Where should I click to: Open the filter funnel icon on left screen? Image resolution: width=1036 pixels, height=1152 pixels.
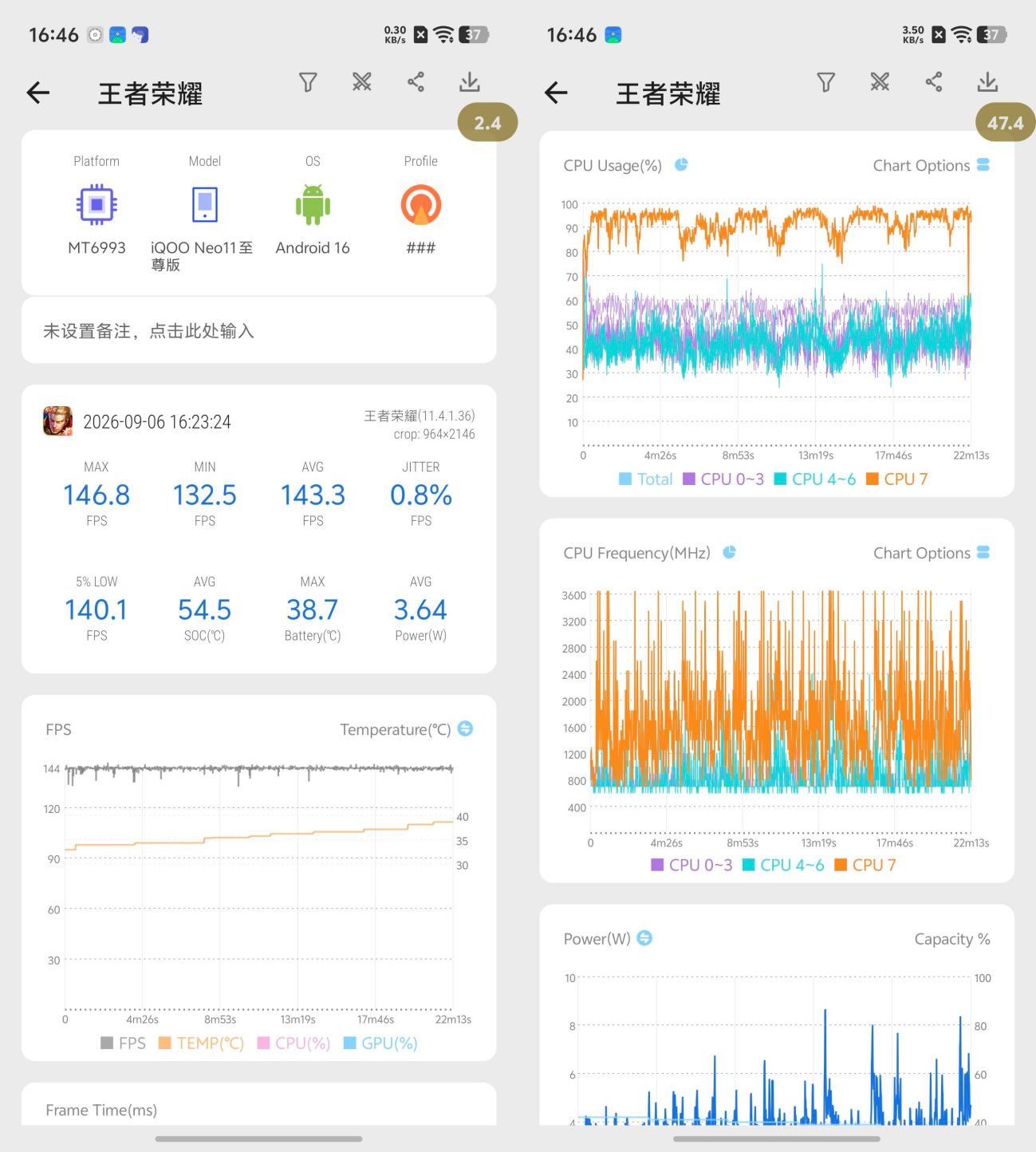(308, 82)
